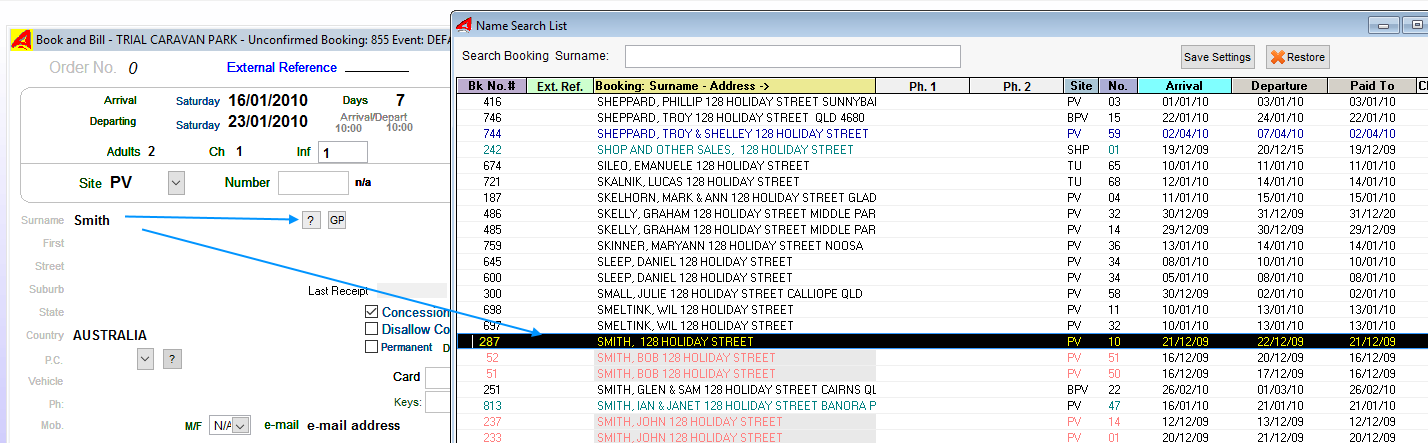Click the surname search question mark button
This screenshot has height=443, width=1428.
pyautogui.click(x=311, y=221)
